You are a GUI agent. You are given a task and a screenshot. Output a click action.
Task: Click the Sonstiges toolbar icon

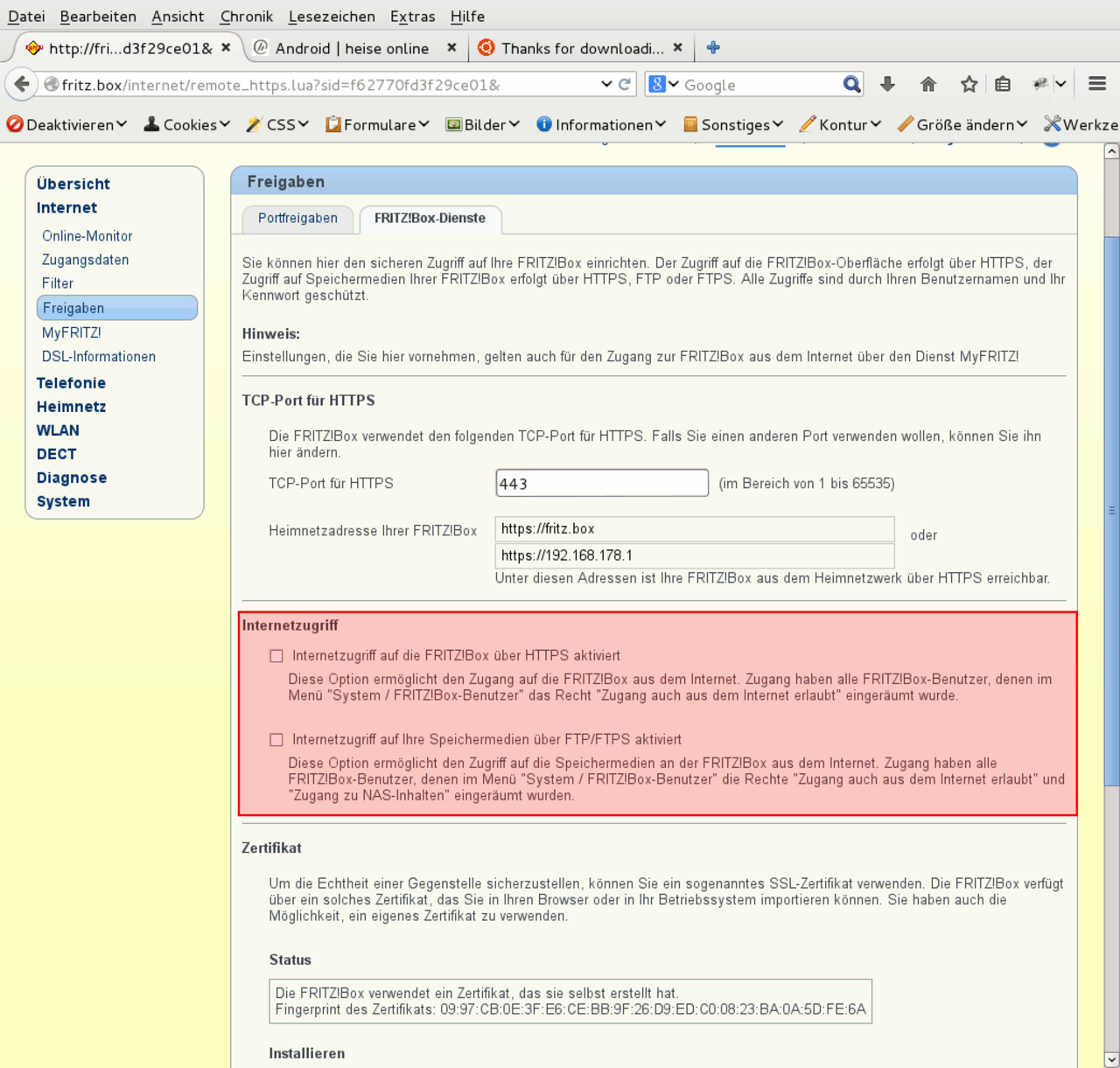tap(690, 124)
